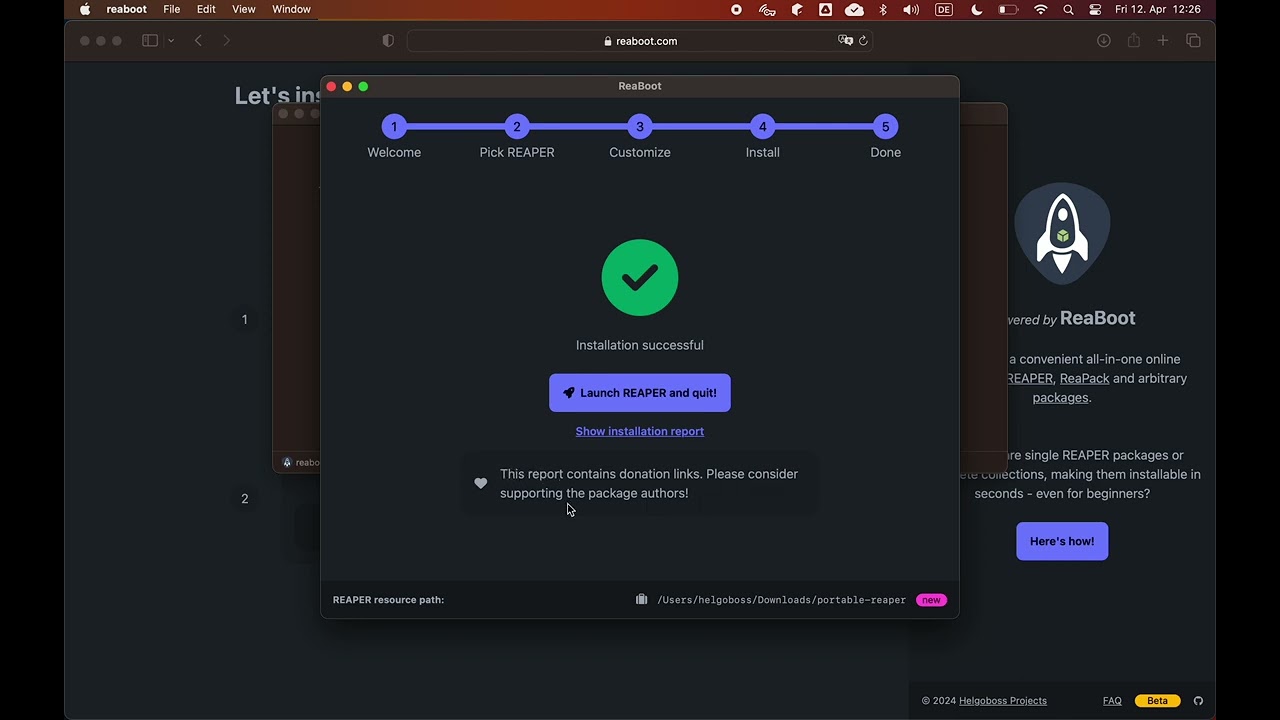Go forward in Safari history
This screenshot has height=720, width=1280.
point(226,41)
